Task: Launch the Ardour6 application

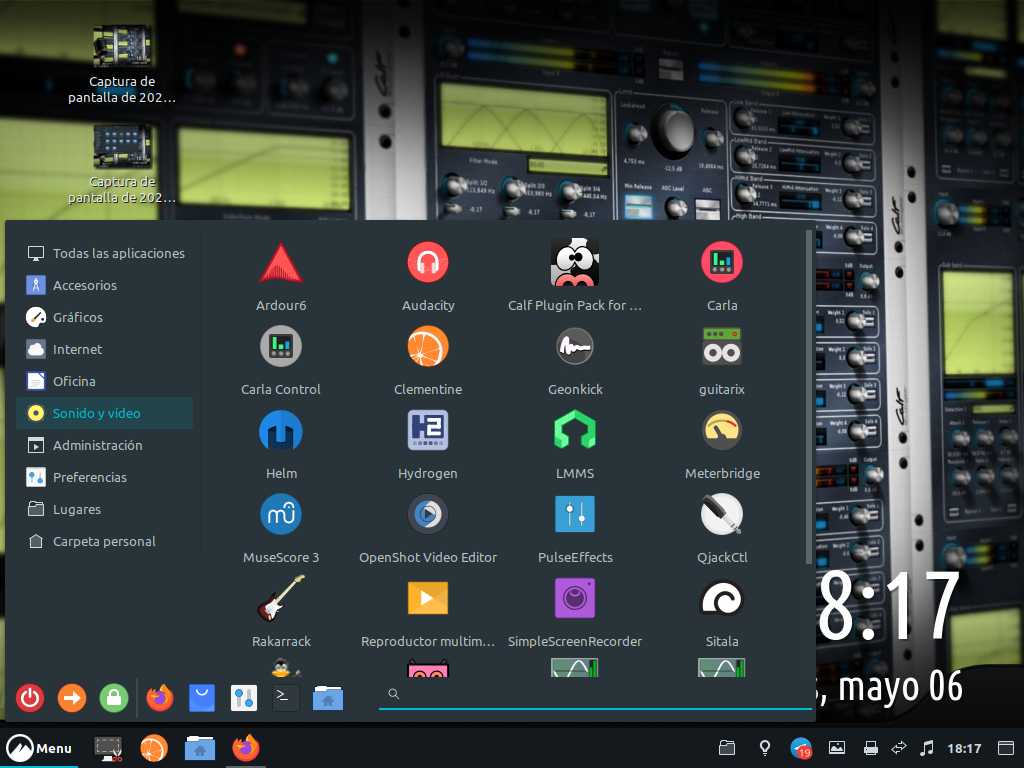Action: pos(281,264)
